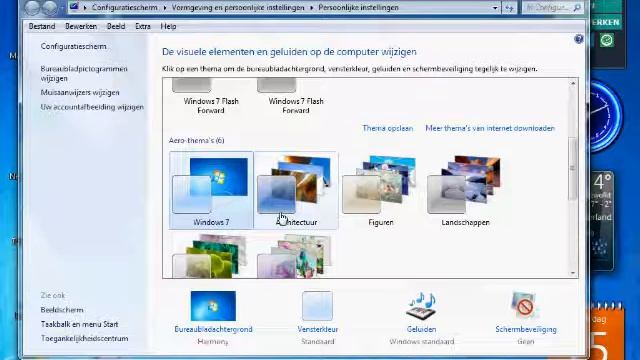Open the Toegankelijkheidscentrum link

point(84,338)
